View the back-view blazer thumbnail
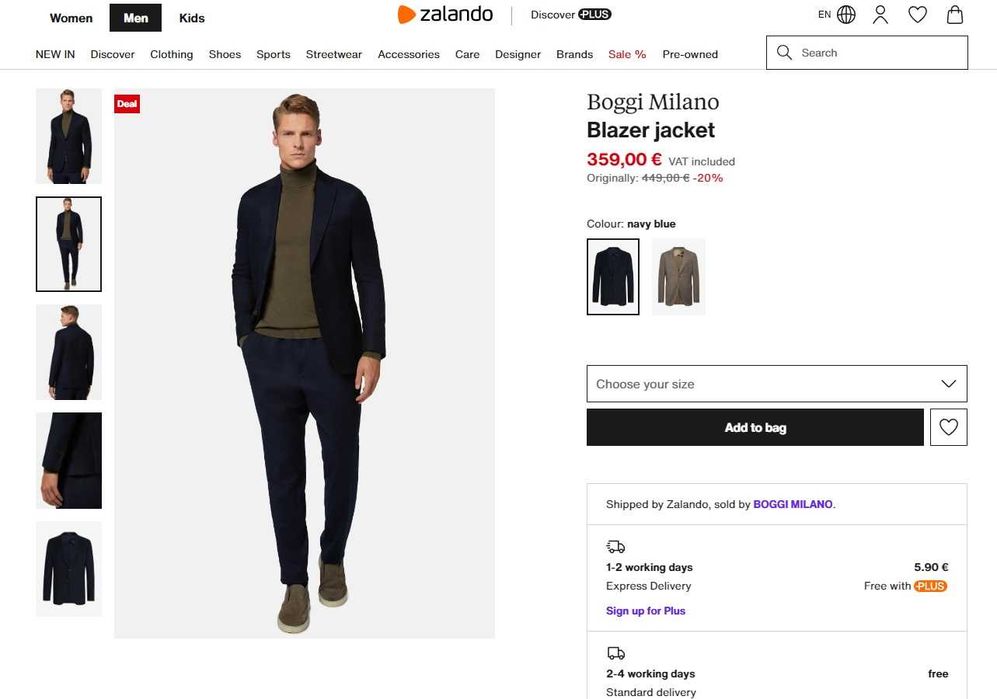The width and height of the screenshot is (997, 699). pos(69,352)
